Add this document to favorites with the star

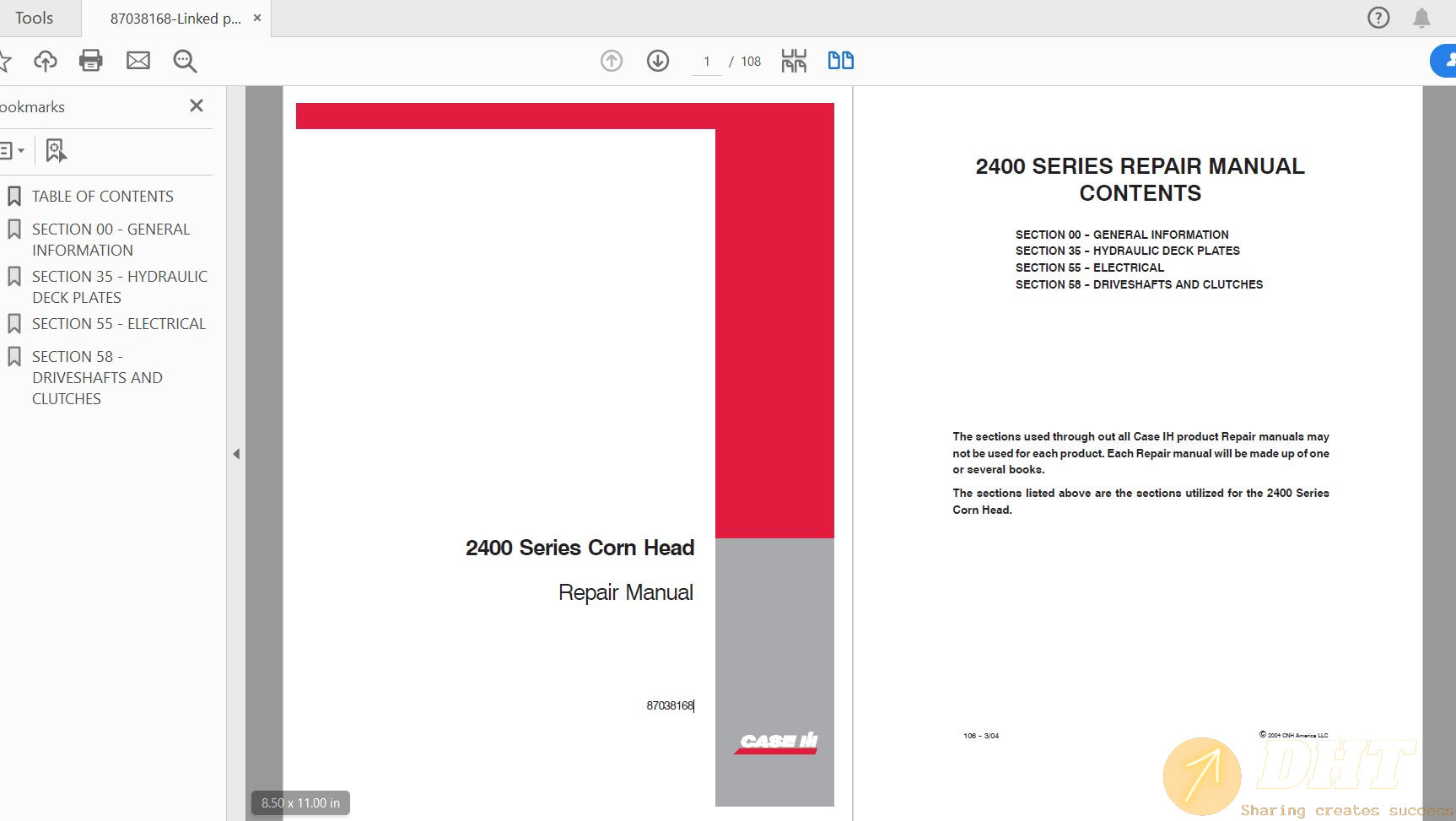click(x=7, y=60)
